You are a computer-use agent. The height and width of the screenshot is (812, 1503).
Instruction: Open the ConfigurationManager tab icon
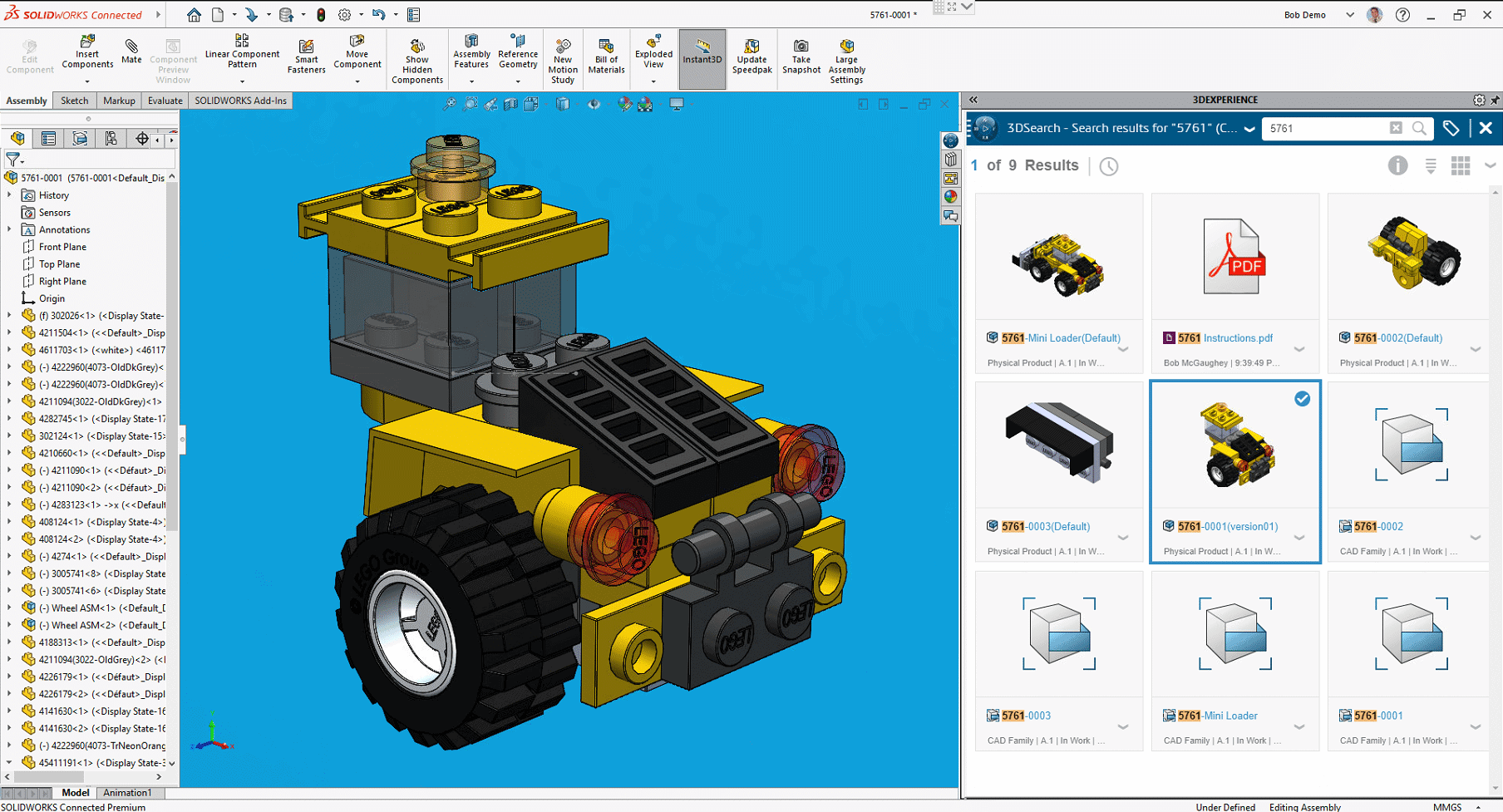(80, 139)
